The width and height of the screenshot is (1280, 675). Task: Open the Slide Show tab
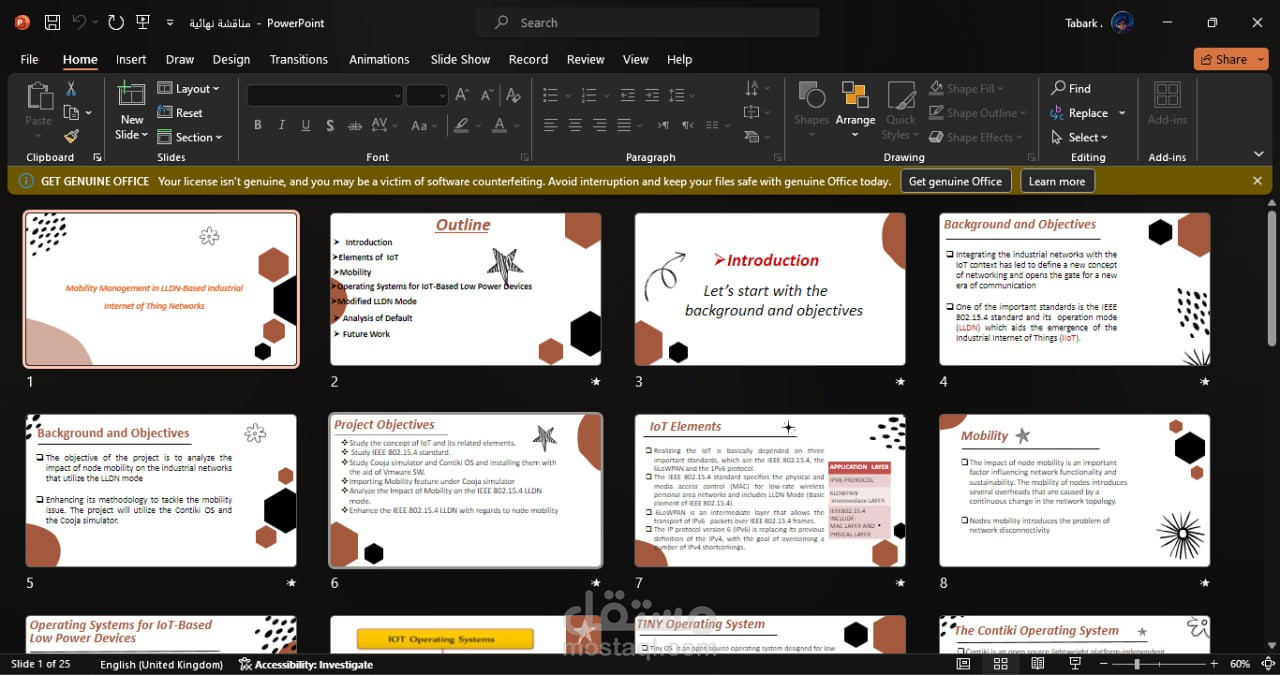click(x=460, y=59)
